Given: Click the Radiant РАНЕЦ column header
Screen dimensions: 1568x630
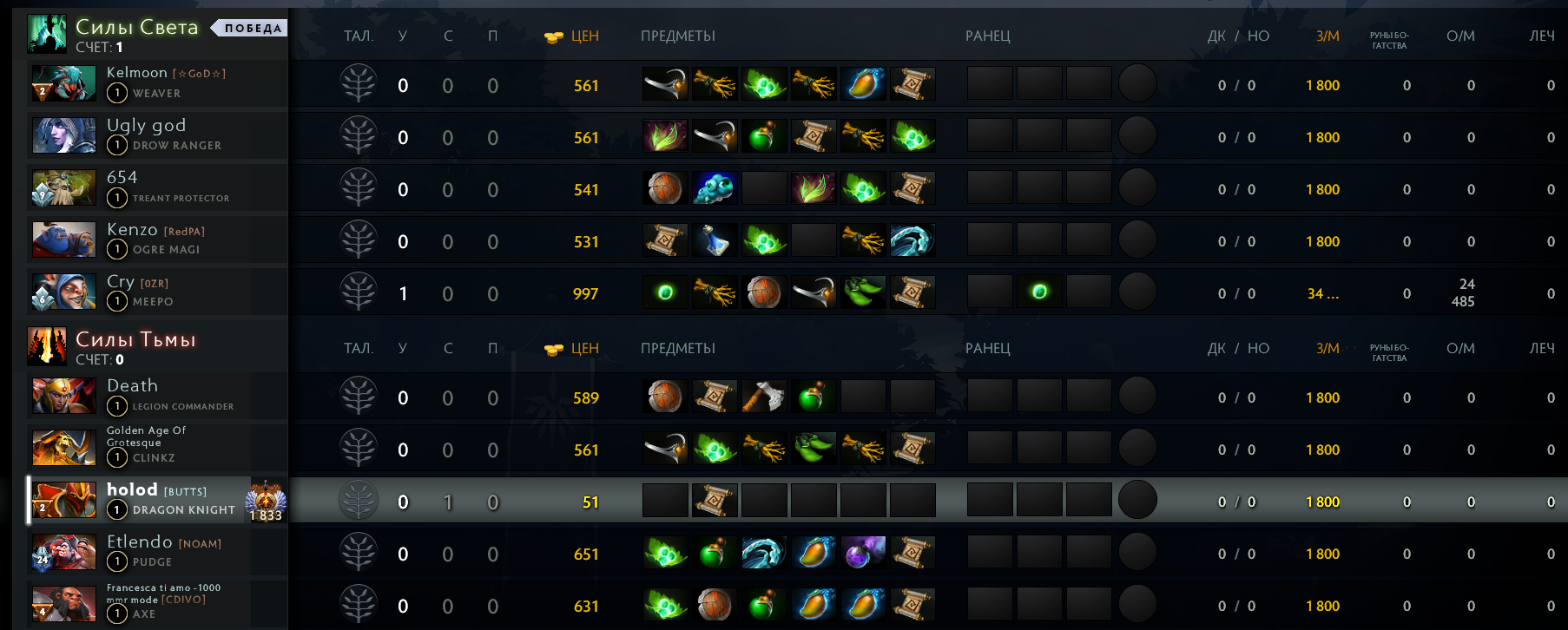Looking at the screenshot, I should pos(988,36).
